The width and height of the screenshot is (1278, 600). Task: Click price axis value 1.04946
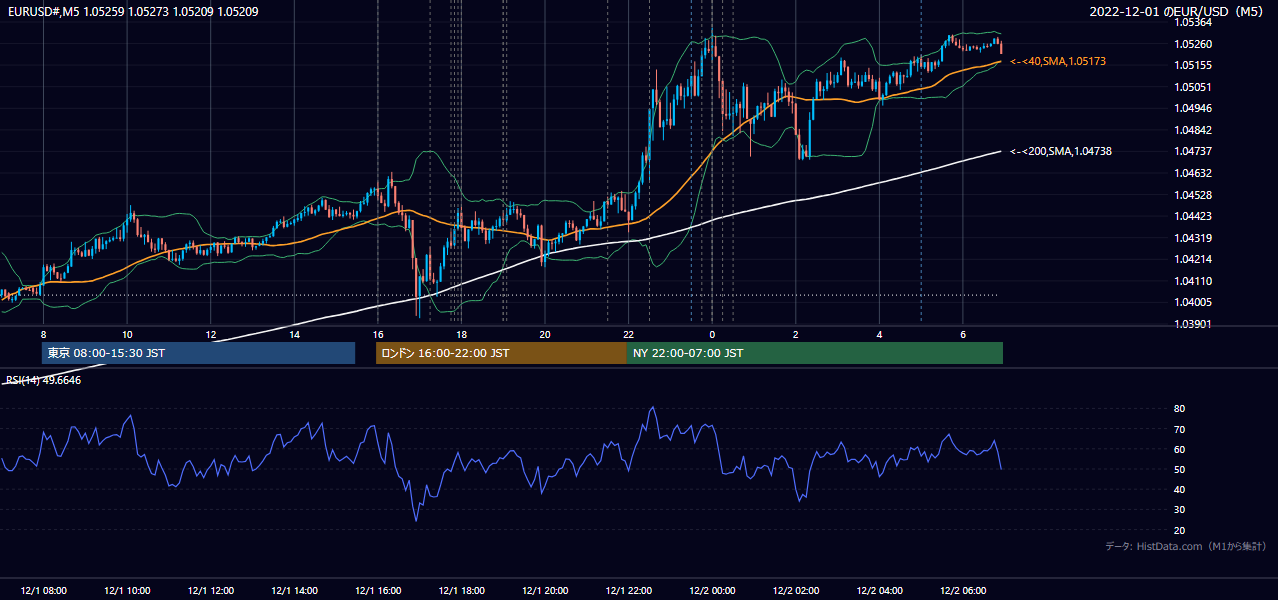[1192, 108]
